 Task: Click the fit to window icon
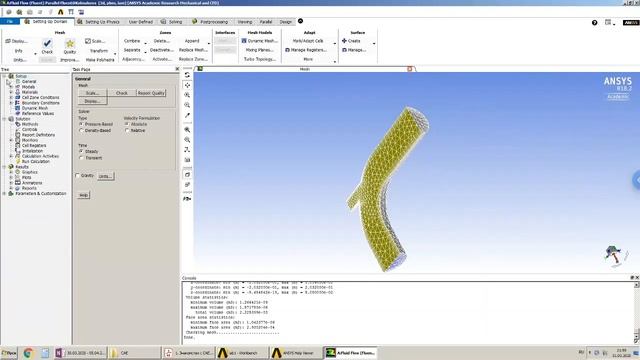point(187,130)
